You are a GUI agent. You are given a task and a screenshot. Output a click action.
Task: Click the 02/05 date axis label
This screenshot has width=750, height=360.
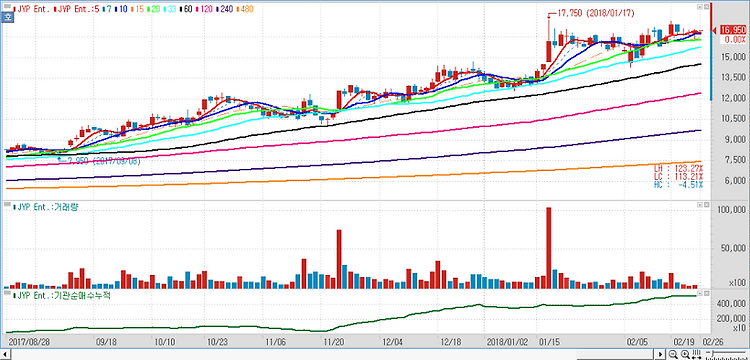[636, 342]
